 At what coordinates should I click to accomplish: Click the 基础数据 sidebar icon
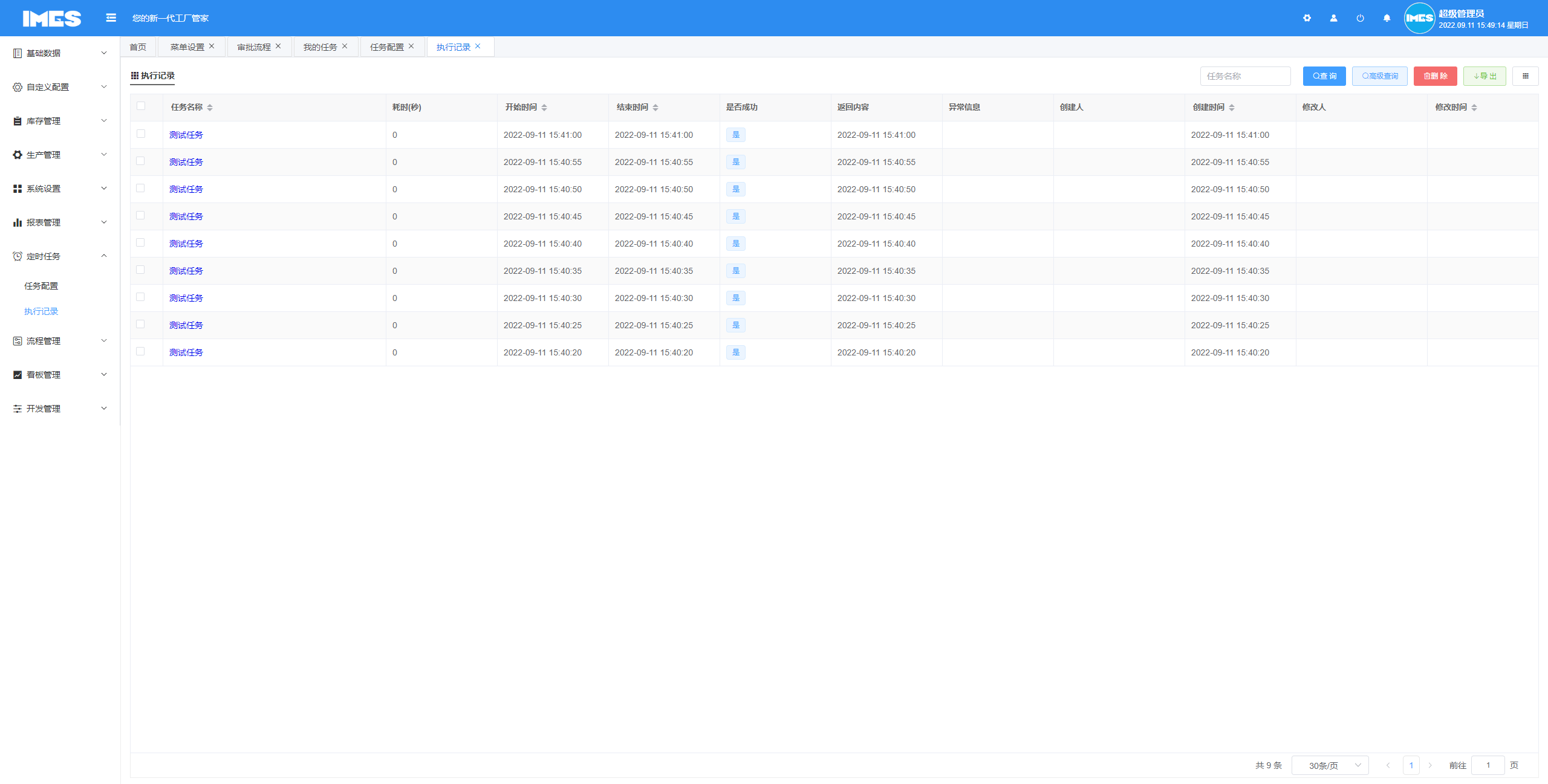point(18,53)
